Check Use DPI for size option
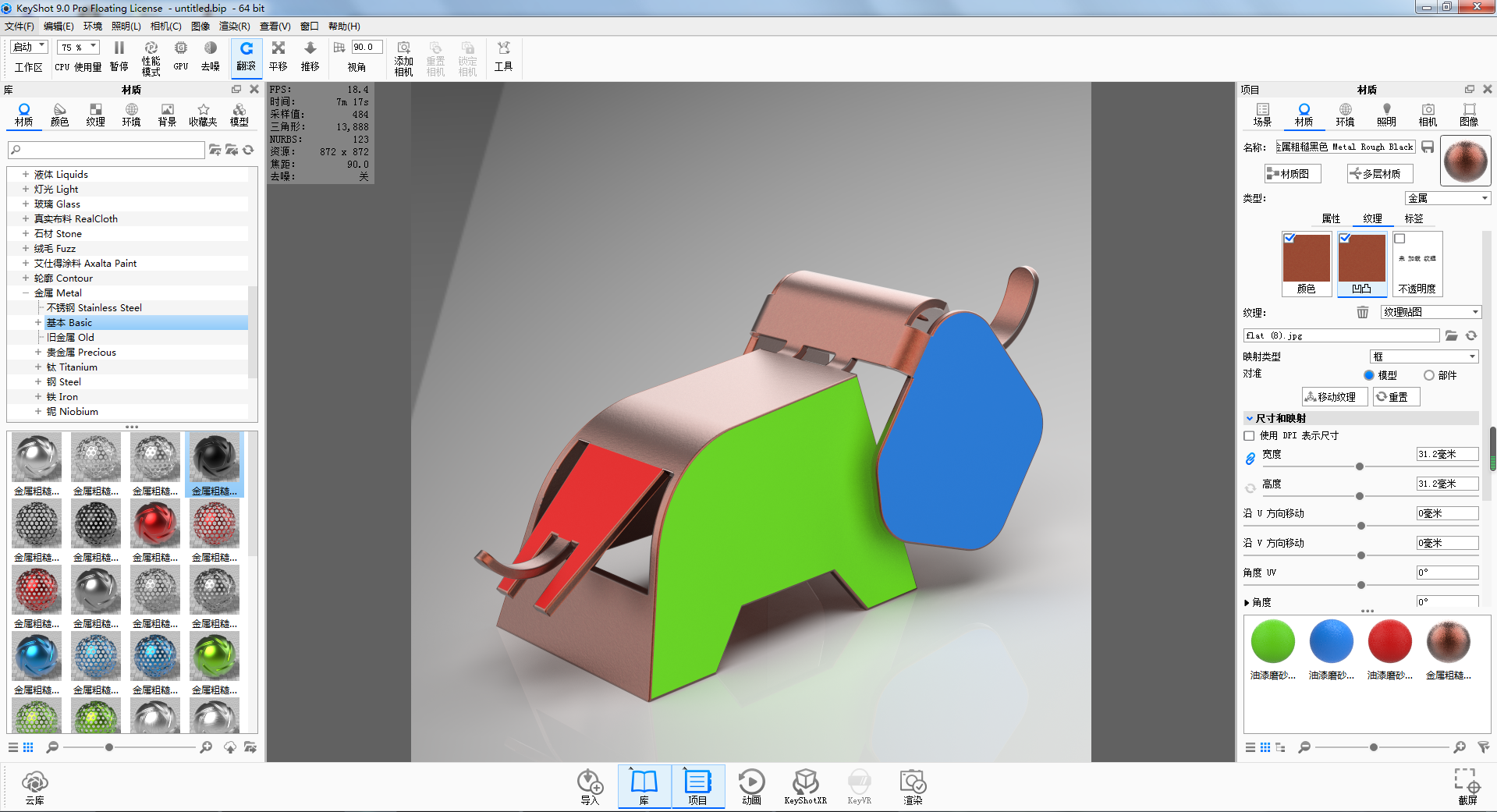The height and width of the screenshot is (812, 1497). (x=1249, y=436)
